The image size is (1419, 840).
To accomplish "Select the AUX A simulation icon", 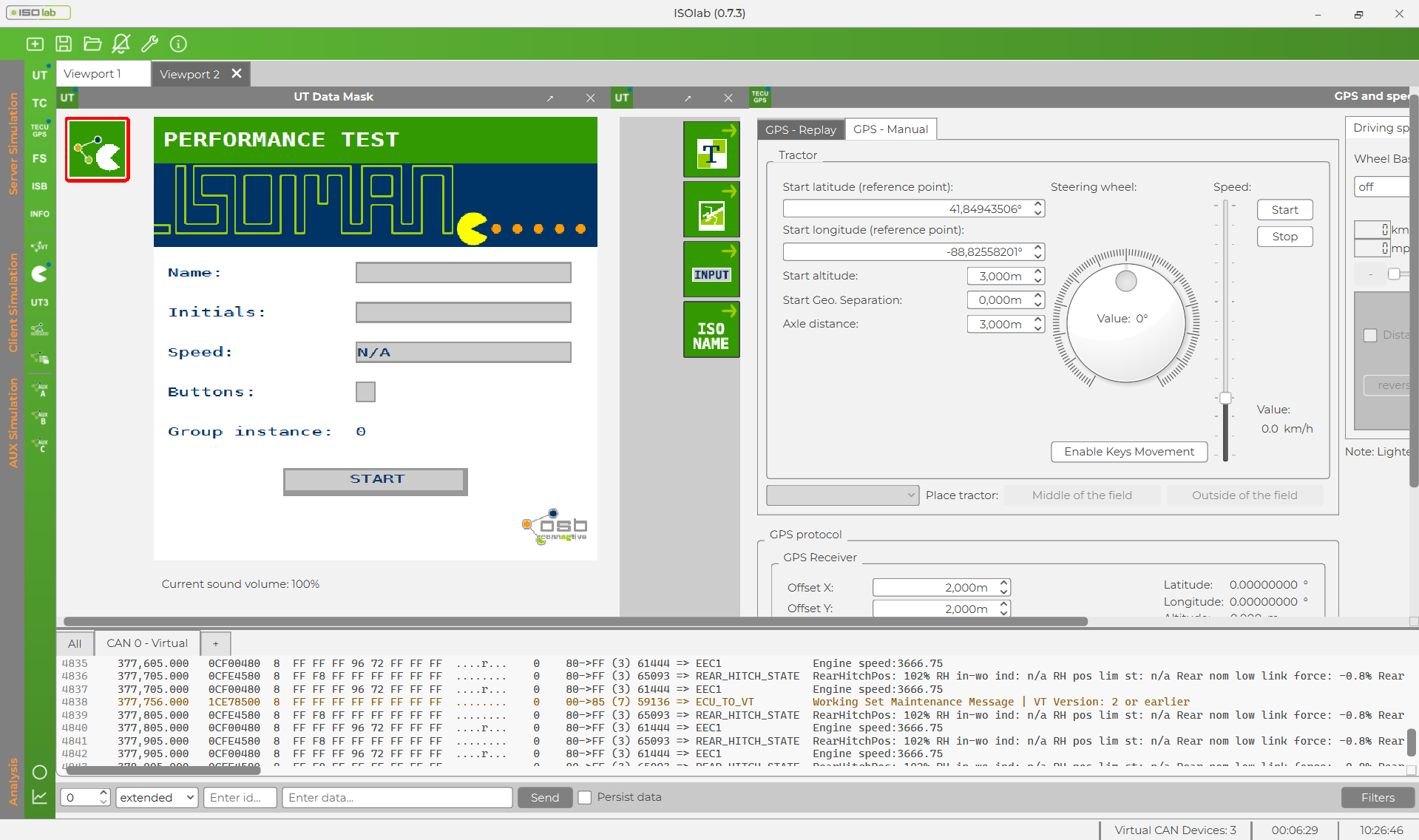I will [40, 389].
